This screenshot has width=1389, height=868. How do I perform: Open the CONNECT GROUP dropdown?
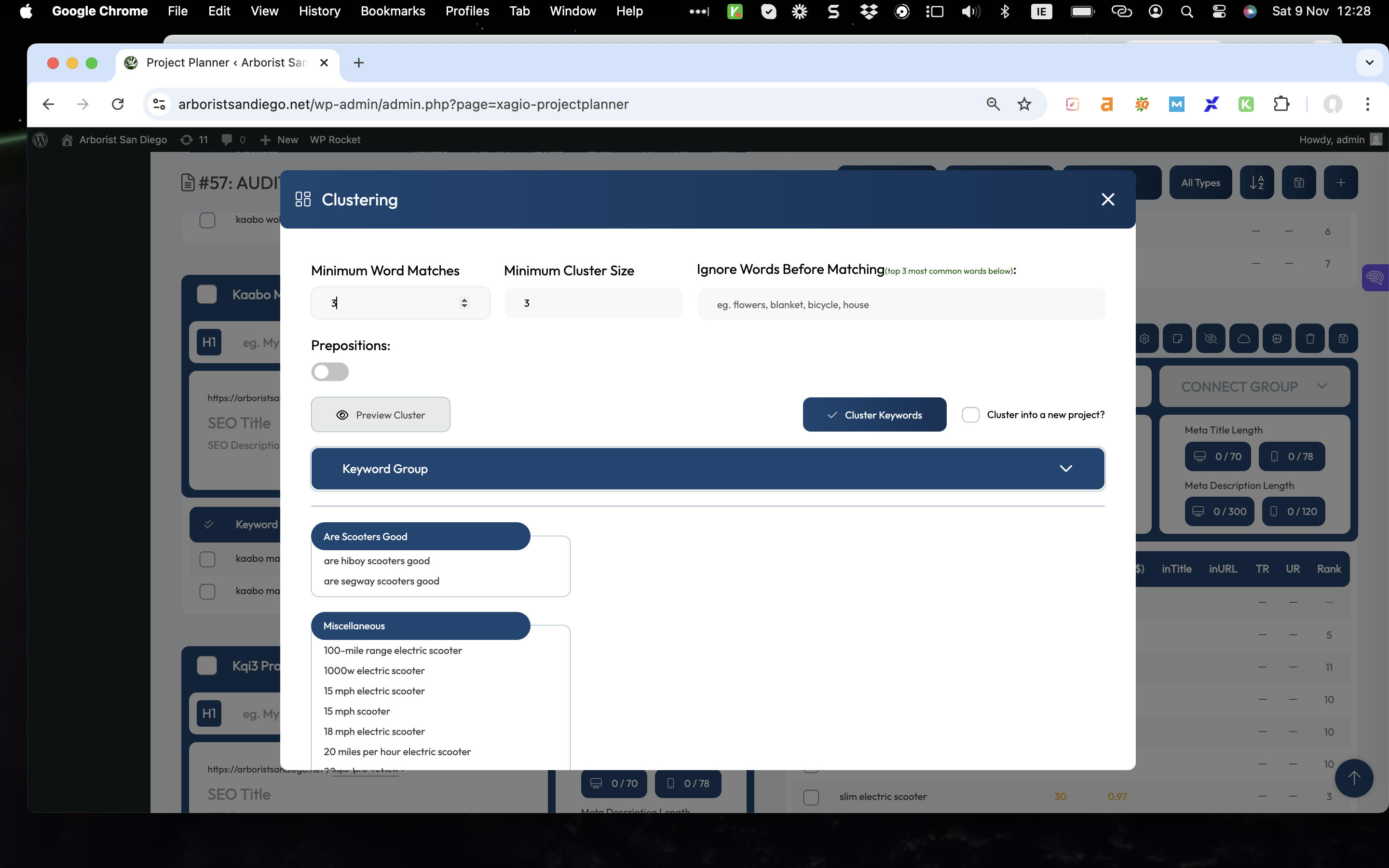coord(1254,386)
